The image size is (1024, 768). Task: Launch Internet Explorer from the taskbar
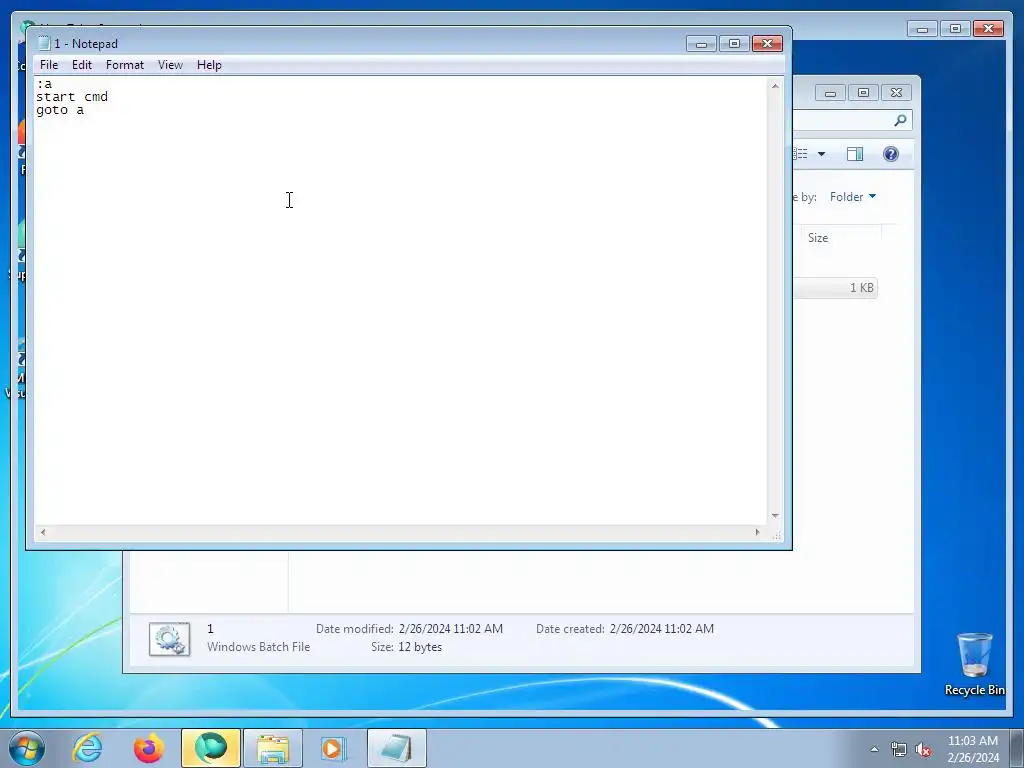click(88, 748)
